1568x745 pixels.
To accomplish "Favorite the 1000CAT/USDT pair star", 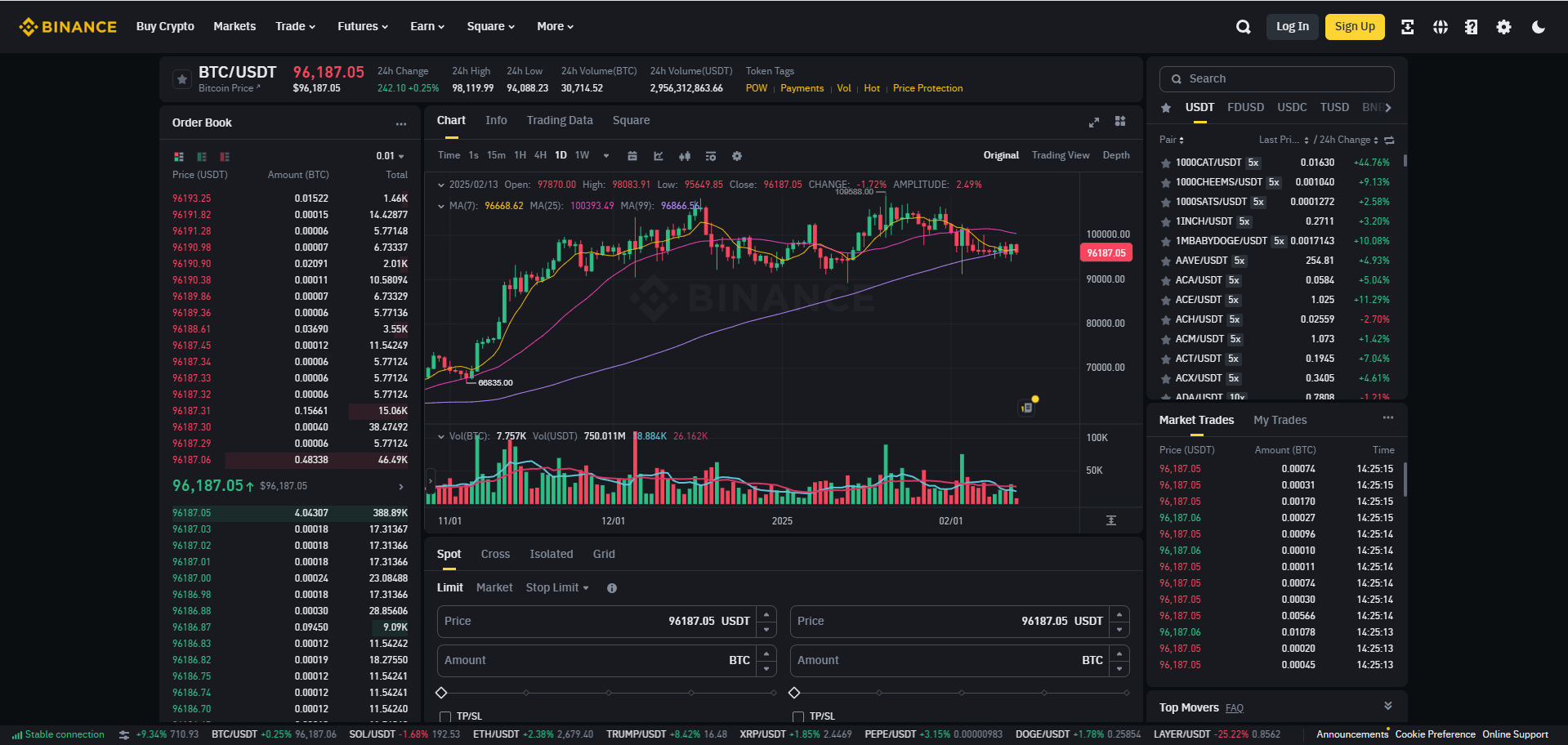I will coord(1166,163).
